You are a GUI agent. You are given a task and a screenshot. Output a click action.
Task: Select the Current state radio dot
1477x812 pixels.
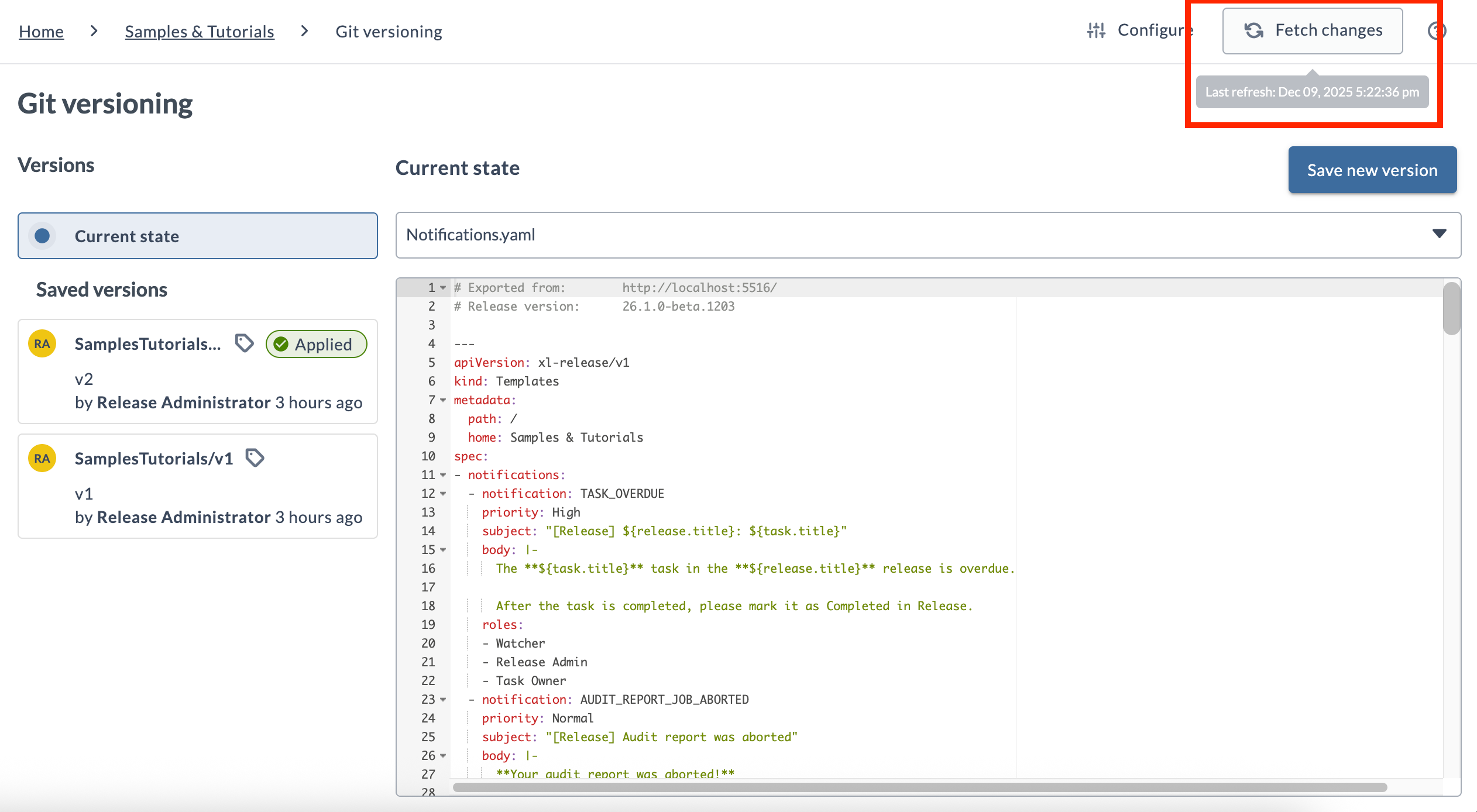(42, 236)
